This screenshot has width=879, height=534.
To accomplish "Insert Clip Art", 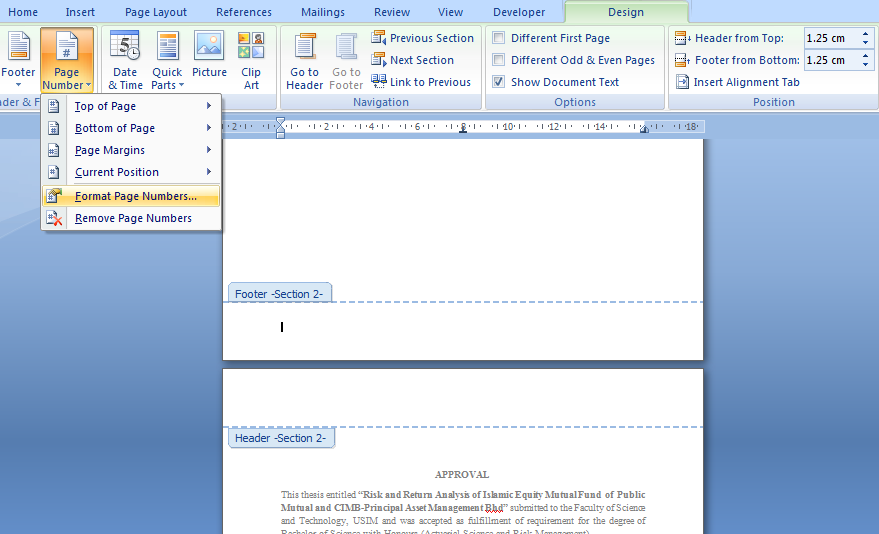I will (x=251, y=60).
